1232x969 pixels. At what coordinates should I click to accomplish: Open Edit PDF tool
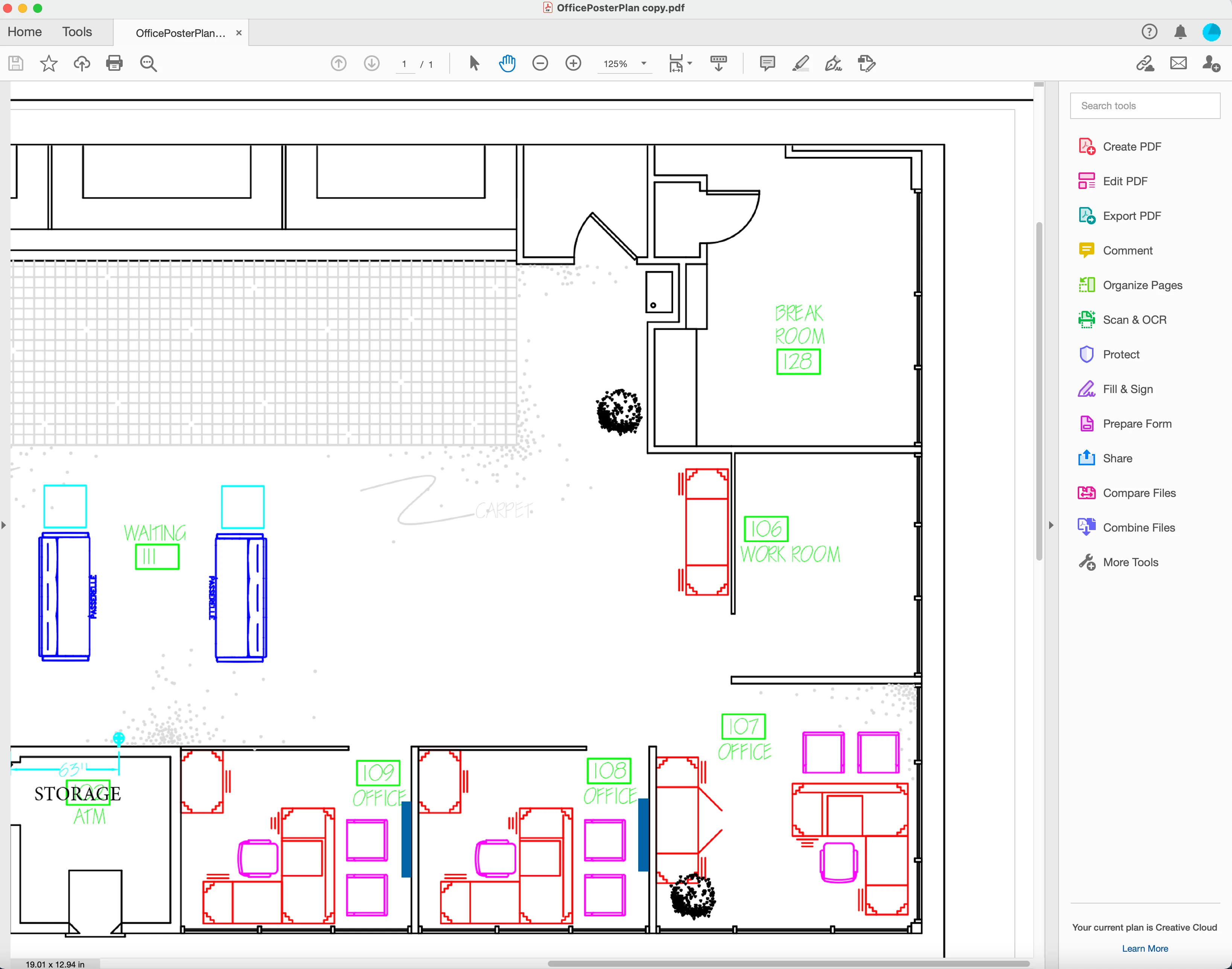click(x=1124, y=181)
